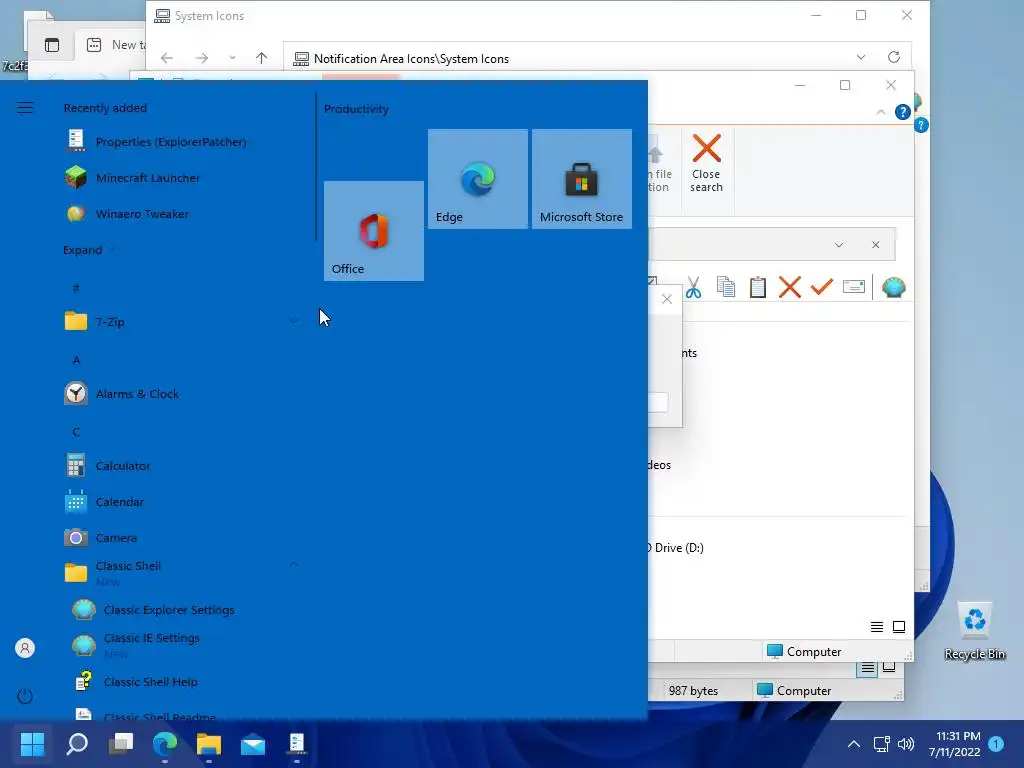Open the notification center badge

coord(996,744)
